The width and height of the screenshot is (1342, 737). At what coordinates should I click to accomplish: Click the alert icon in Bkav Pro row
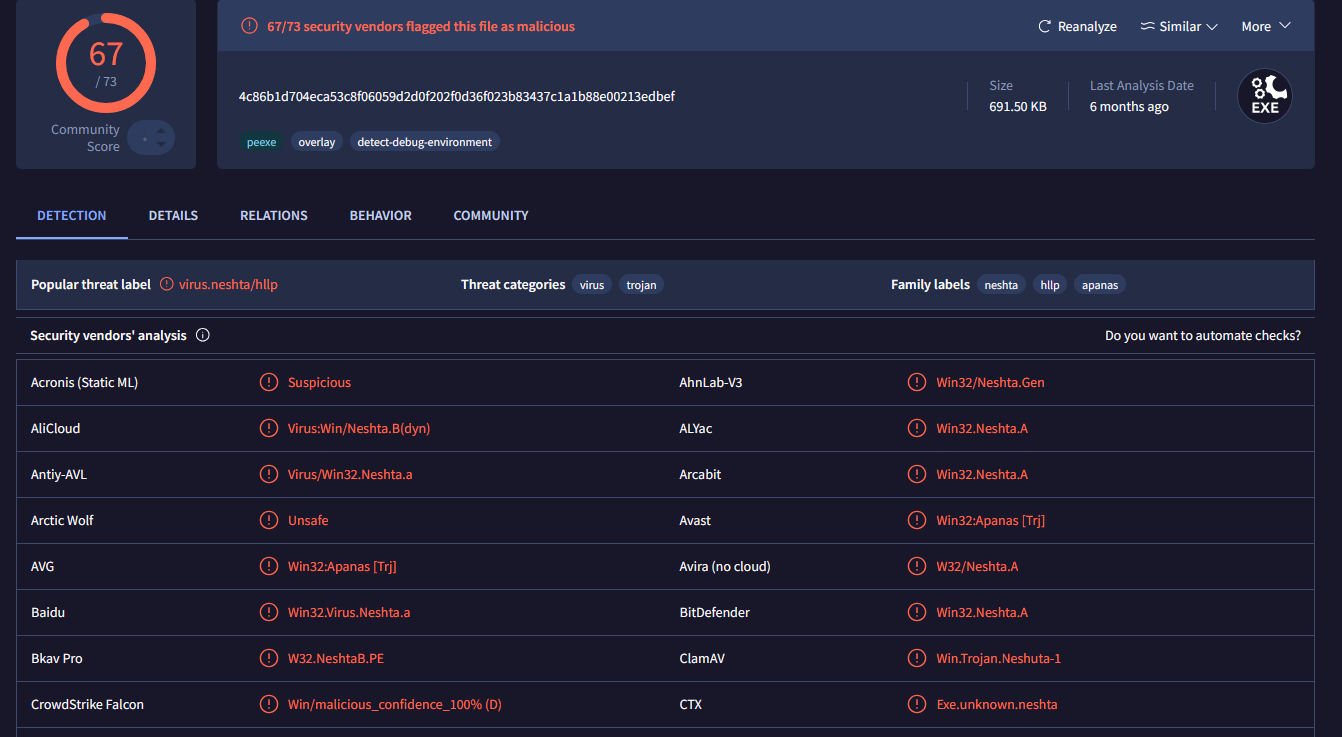(x=269, y=658)
